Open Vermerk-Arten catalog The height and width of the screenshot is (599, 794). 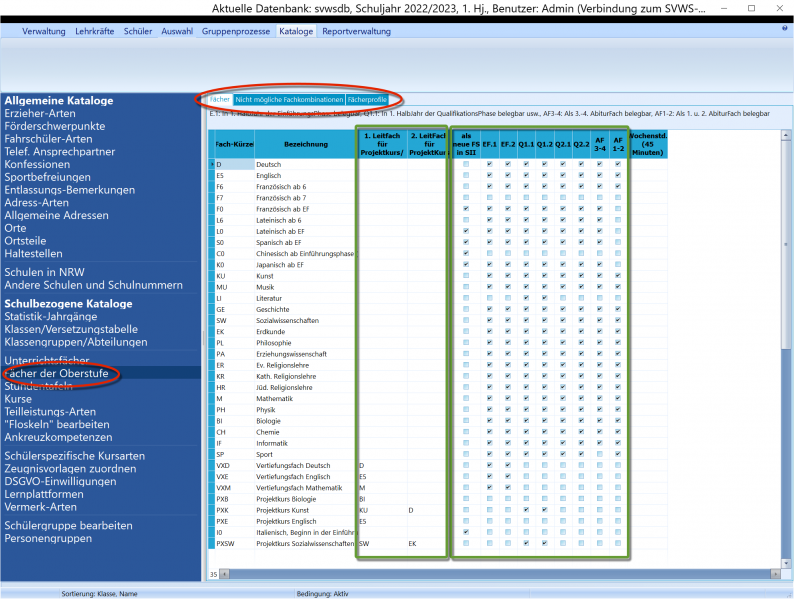[x=41, y=507]
